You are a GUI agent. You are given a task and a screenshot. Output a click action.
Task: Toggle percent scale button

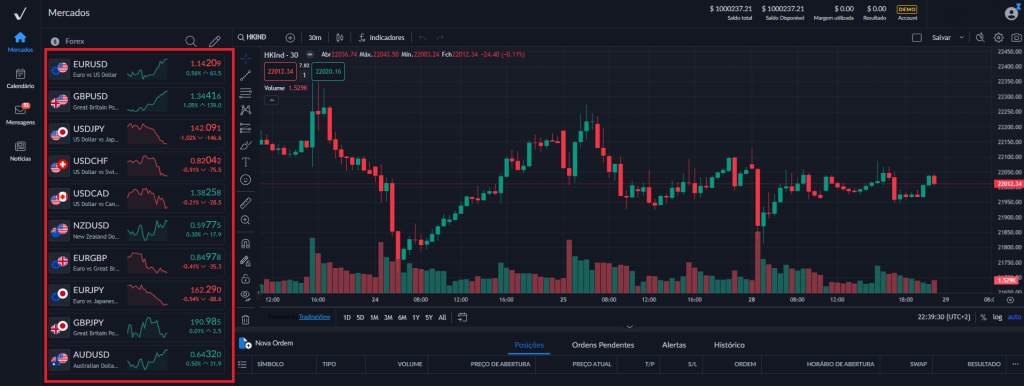pyautogui.click(x=984, y=317)
